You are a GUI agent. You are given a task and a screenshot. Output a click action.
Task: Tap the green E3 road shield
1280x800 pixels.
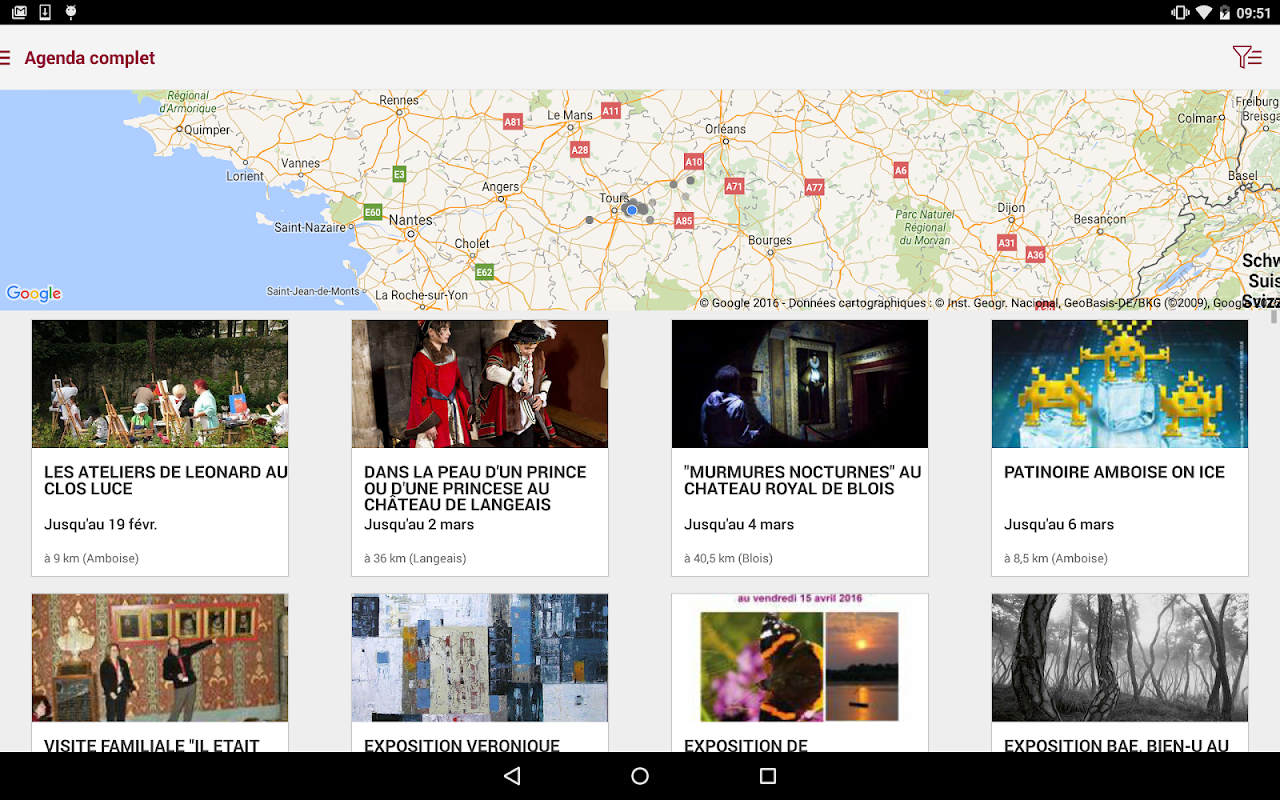click(x=399, y=174)
